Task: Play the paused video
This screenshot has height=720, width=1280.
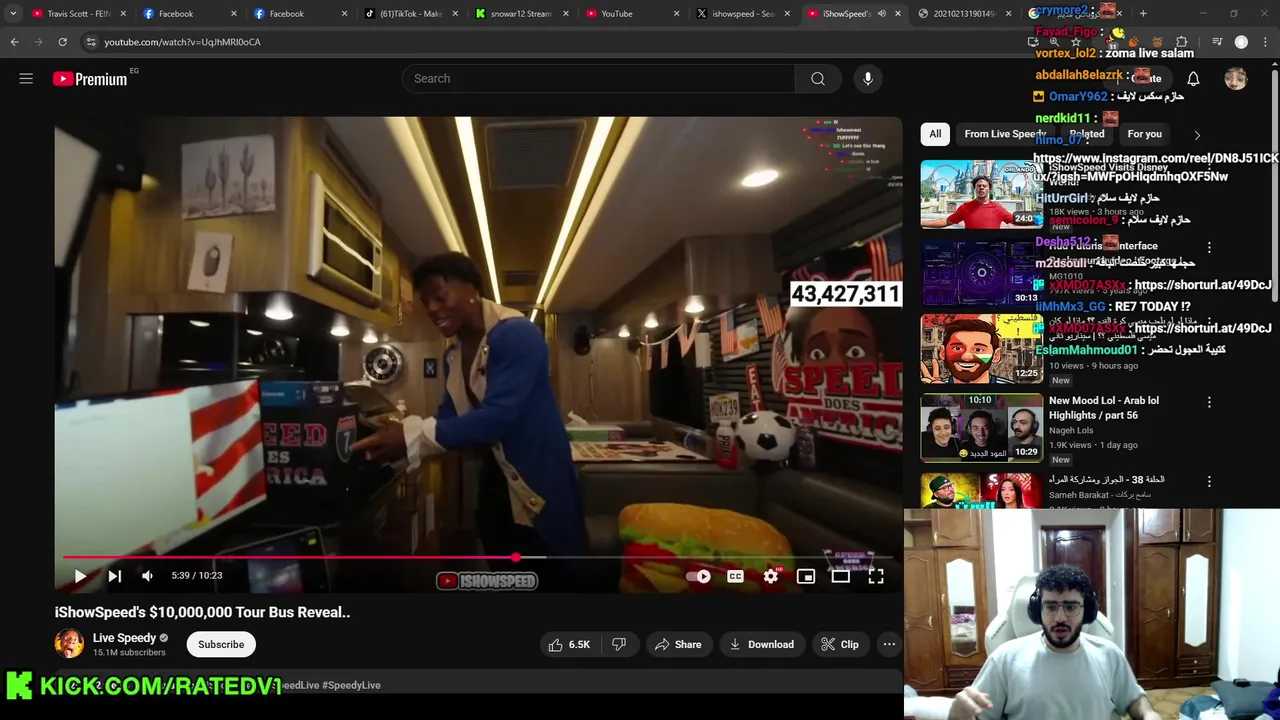Action: 80,576
